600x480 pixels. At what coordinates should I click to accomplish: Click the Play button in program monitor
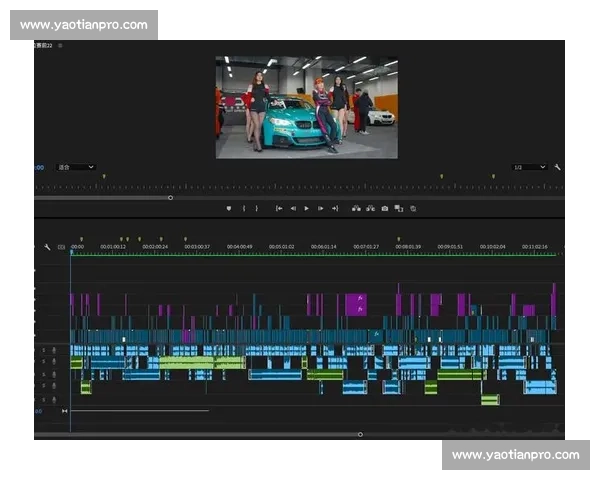click(306, 208)
